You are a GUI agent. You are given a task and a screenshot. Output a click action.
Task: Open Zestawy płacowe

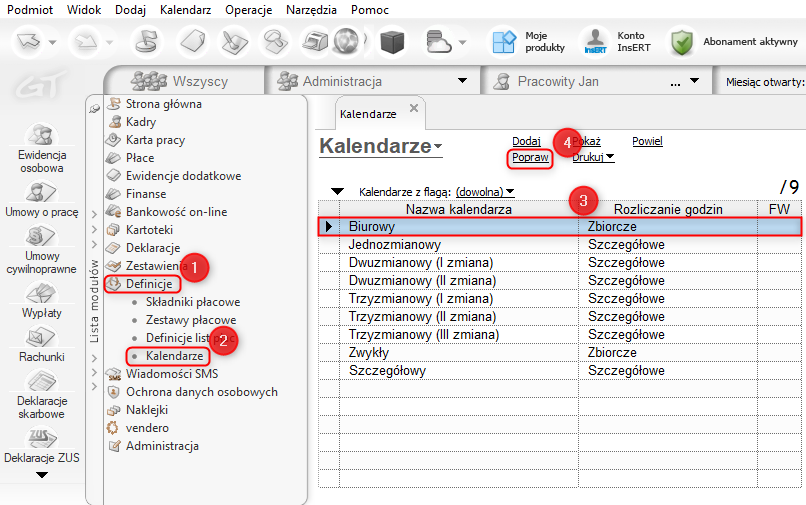191,320
